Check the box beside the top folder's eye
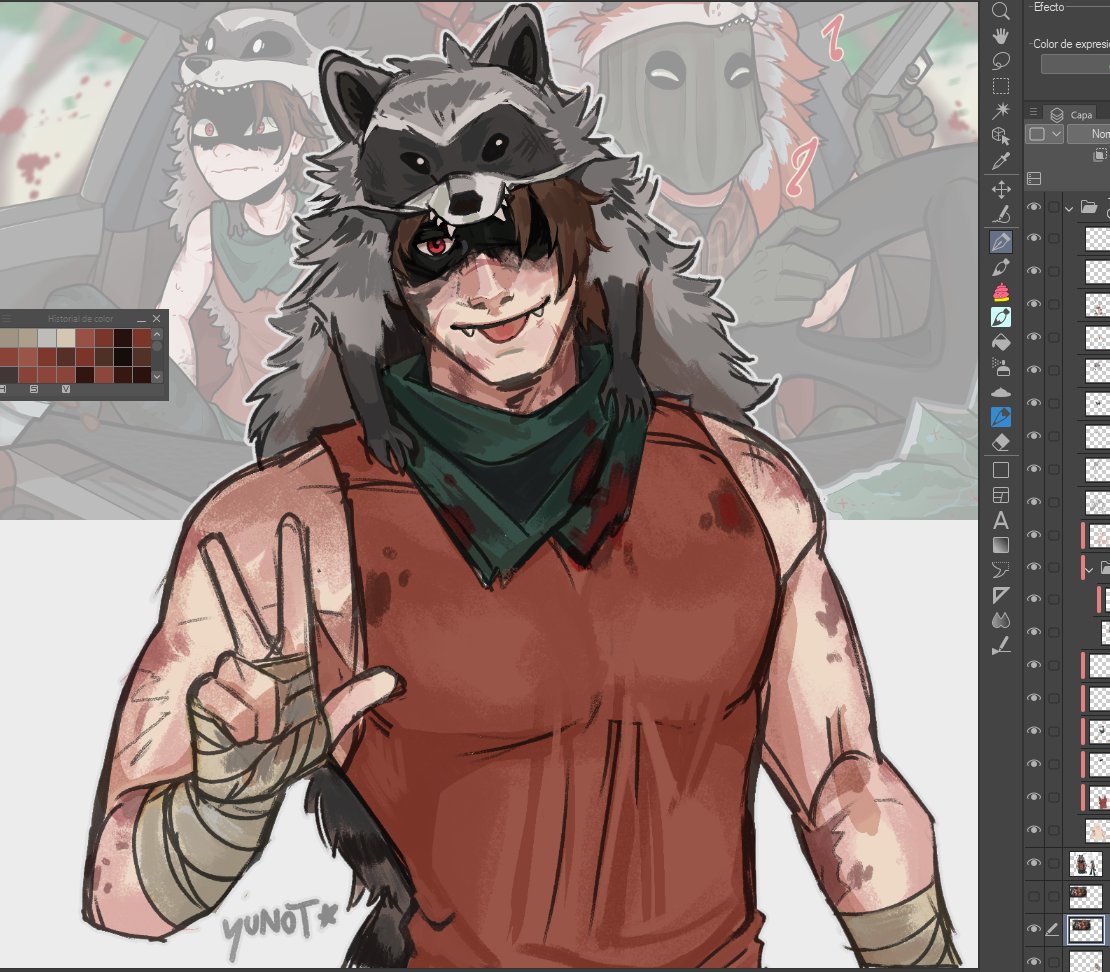Image resolution: width=1110 pixels, height=972 pixels. tap(1053, 207)
